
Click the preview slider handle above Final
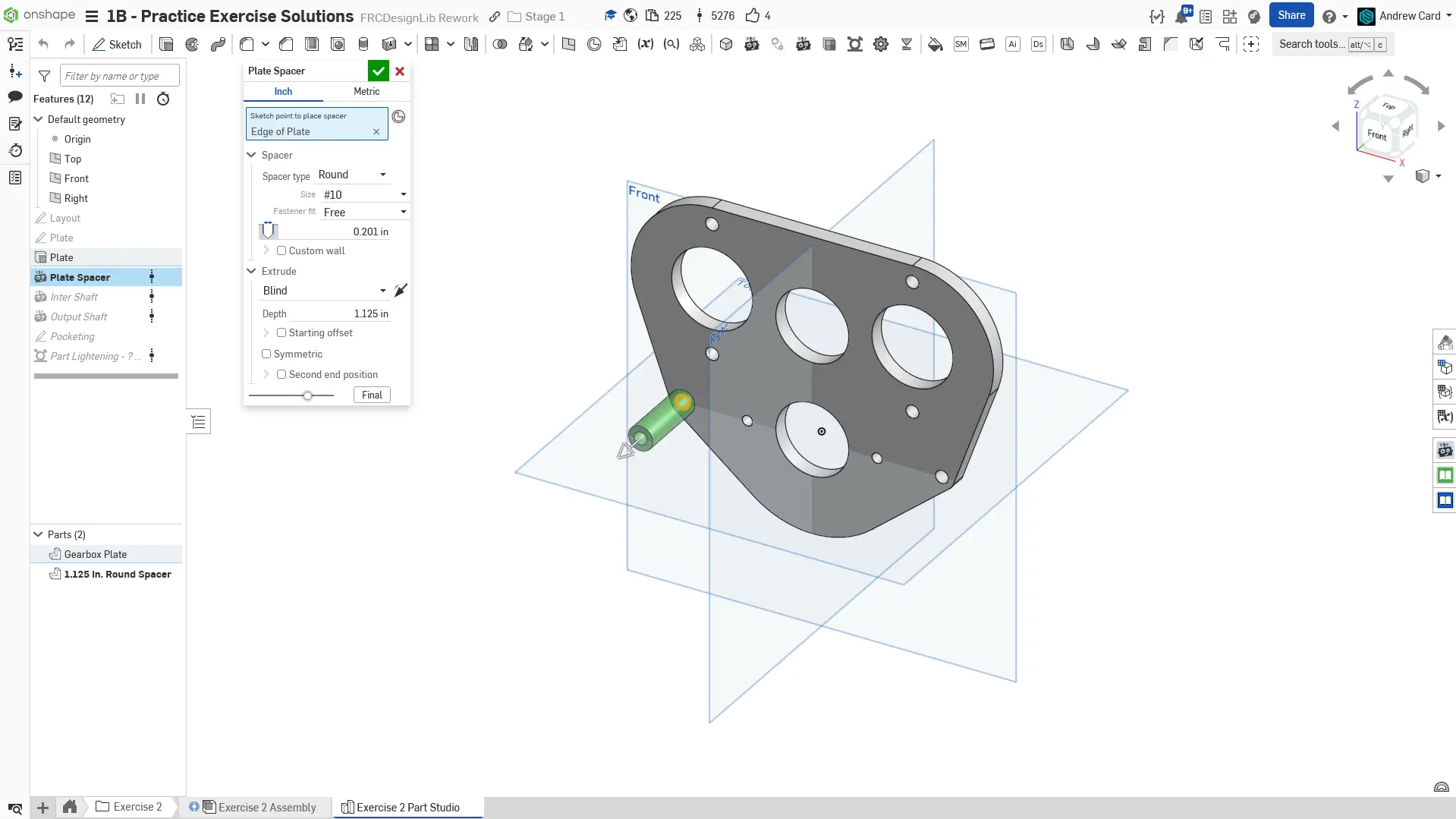click(307, 395)
